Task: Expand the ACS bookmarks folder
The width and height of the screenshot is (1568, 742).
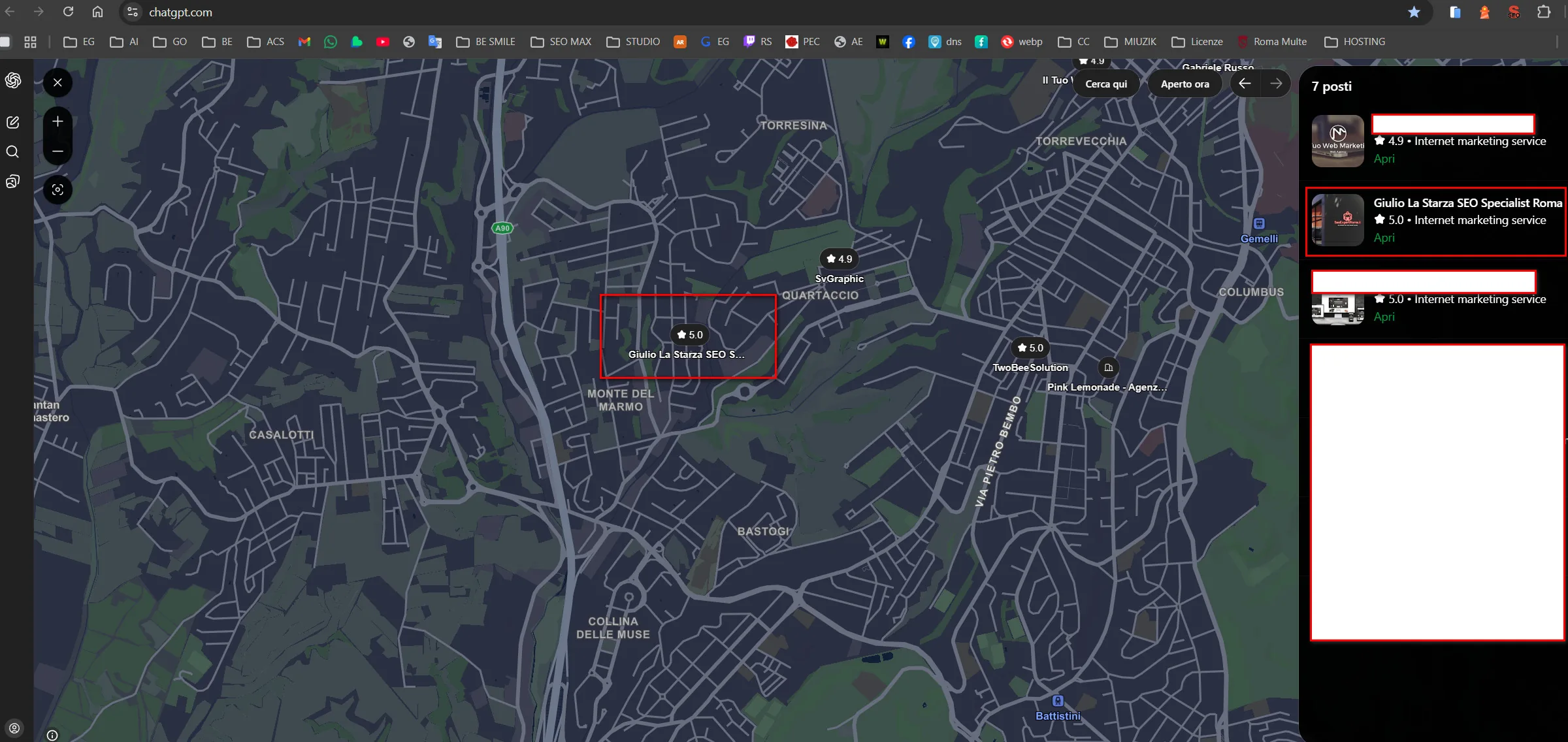Action: tap(266, 42)
